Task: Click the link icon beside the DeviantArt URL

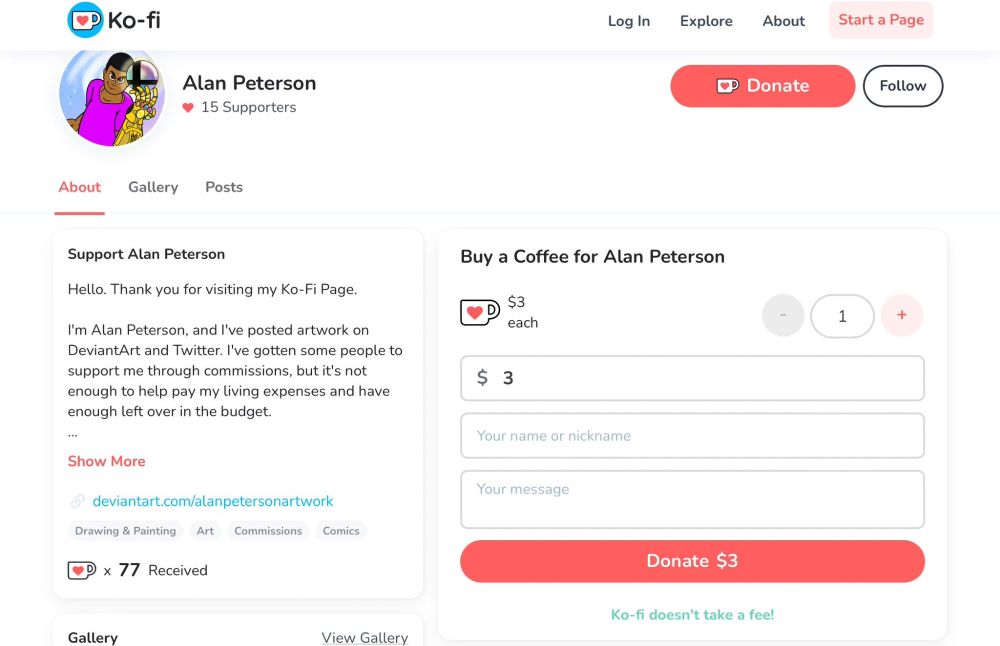Action: click(x=78, y=502)
